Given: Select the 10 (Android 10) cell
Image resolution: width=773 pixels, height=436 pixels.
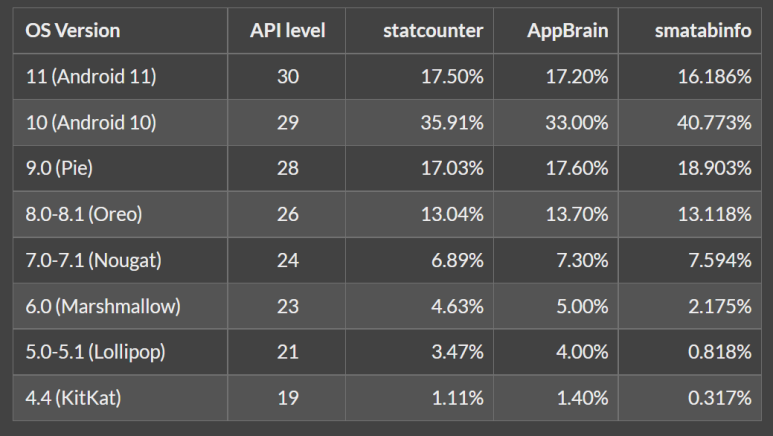Looking at the screenshot, I should point(91,122).
